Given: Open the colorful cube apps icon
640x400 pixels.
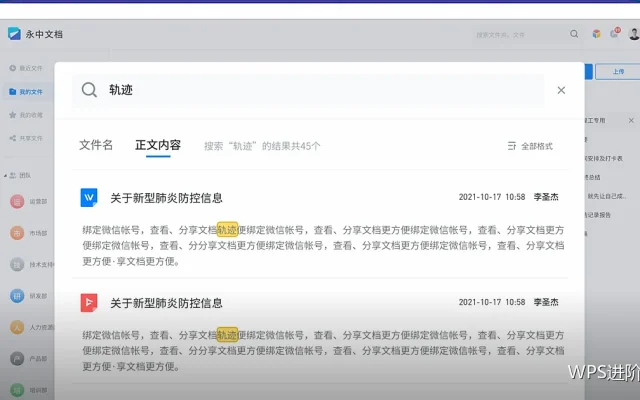Looking at the screenshot, I should [x=596, y=34].
